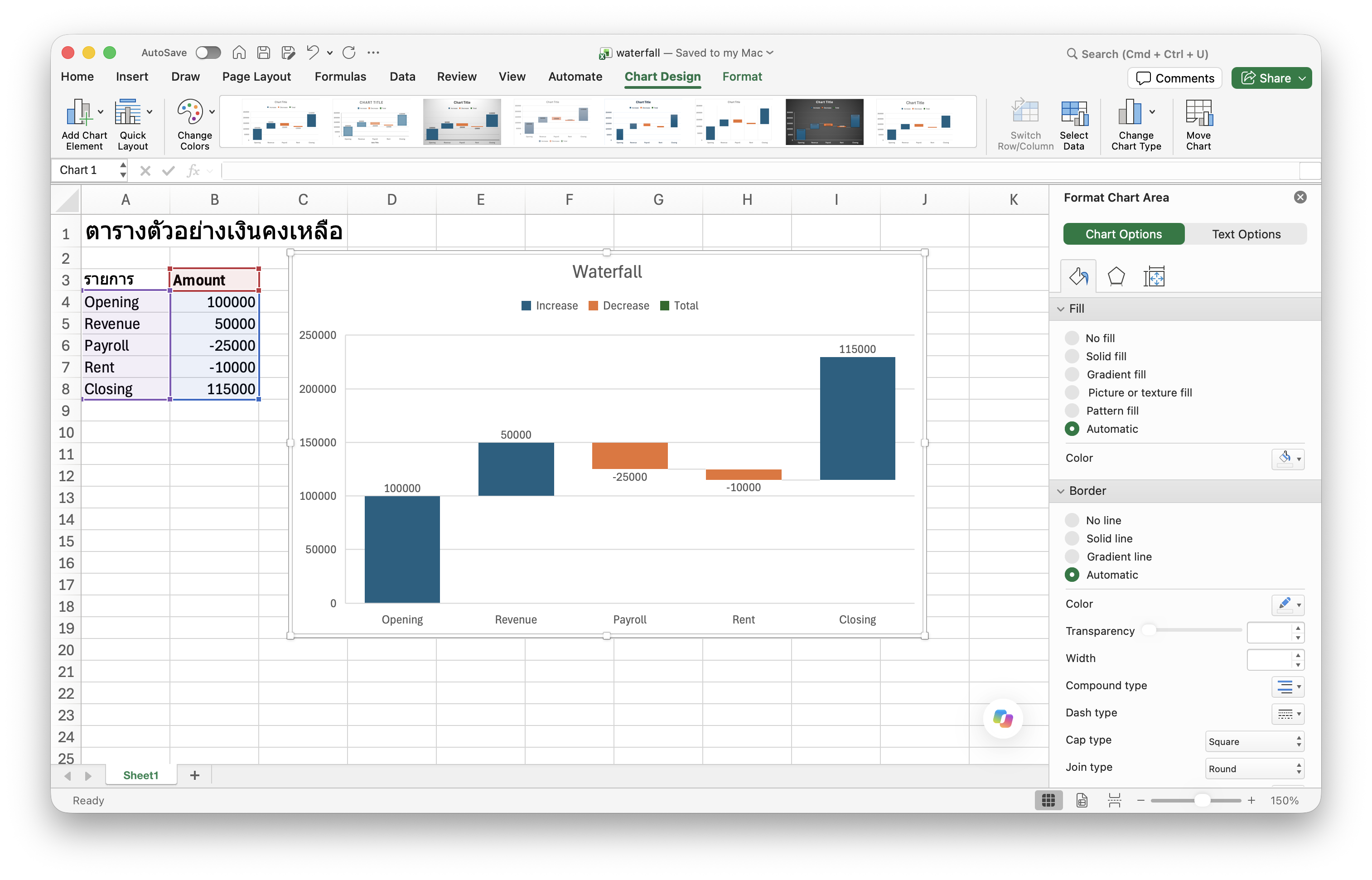This screenshot has width=1372, height=880.
Task: Open Effects pentagon icon in pane
Action: coord(1116,276)
